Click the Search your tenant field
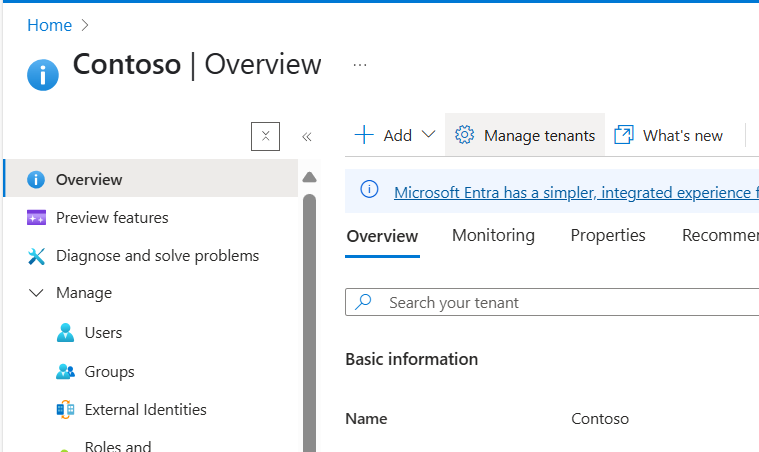Image resolution: width=759 pixels, height=452 pixels. click(552, 302)
